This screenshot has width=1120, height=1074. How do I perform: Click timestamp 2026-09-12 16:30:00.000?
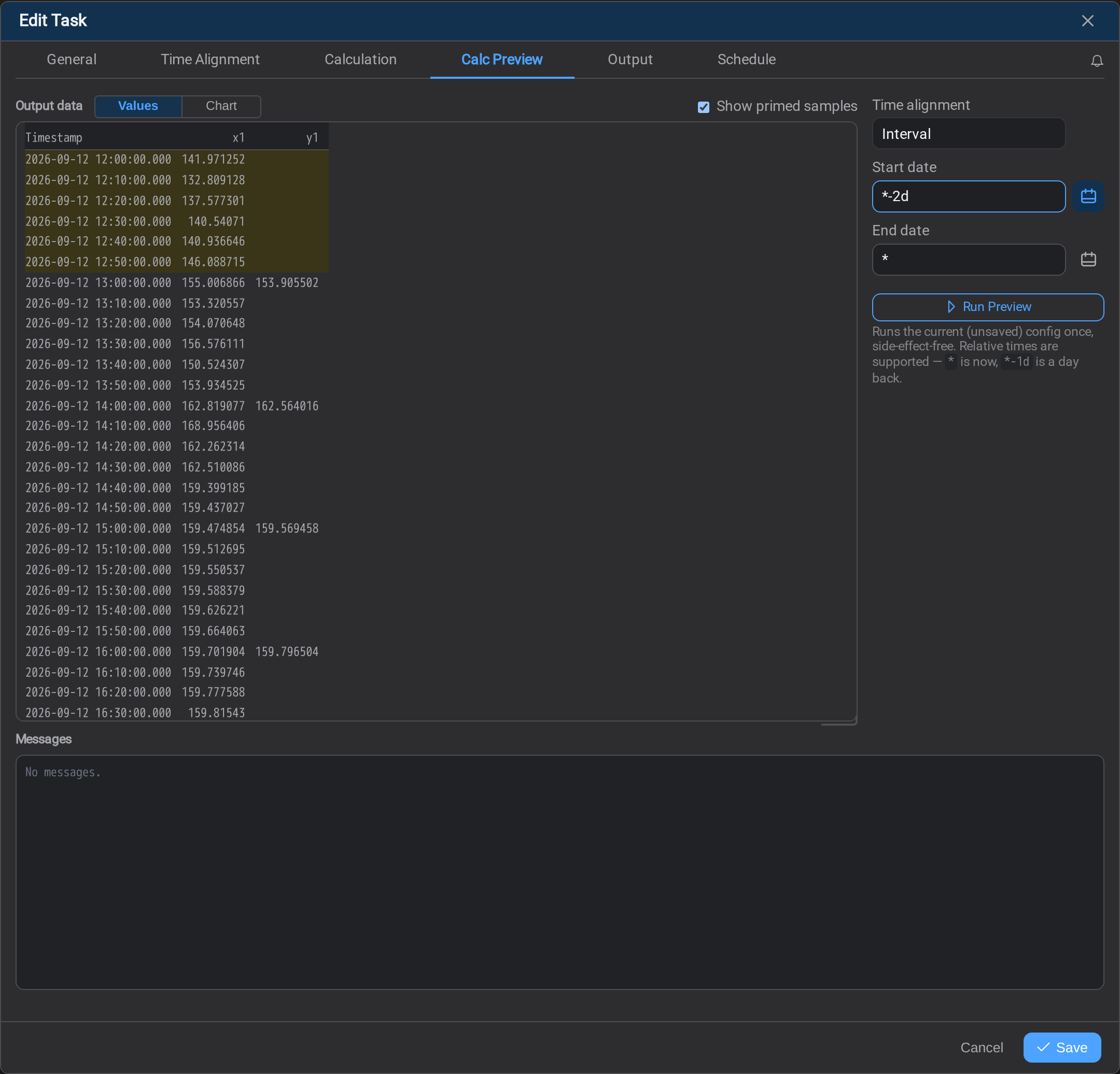point(99,713)
